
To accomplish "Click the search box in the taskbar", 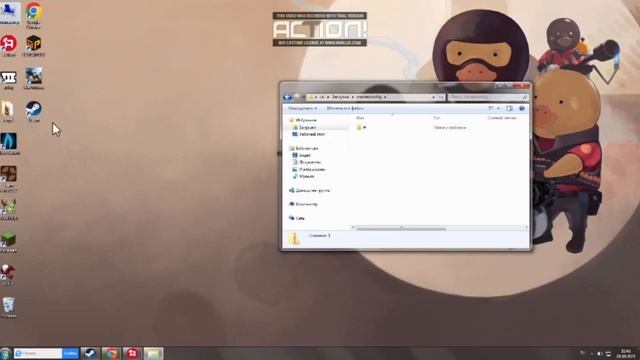I will [x=38, y=353].
